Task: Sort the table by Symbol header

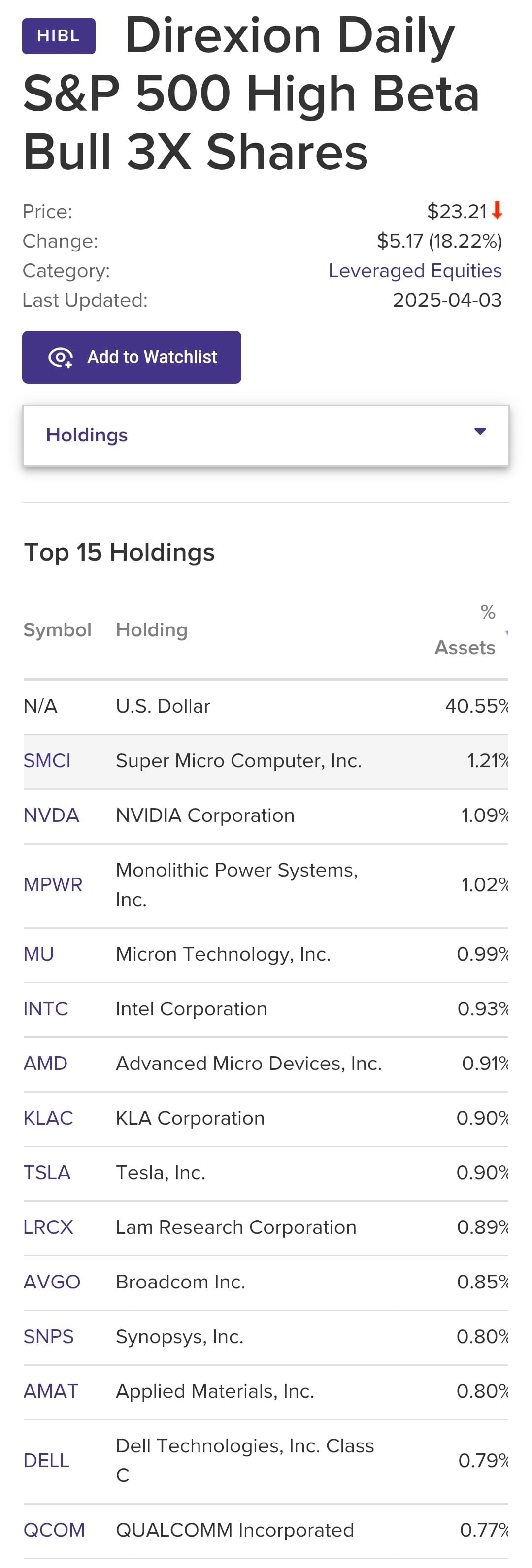Action: tap(57, 629)
